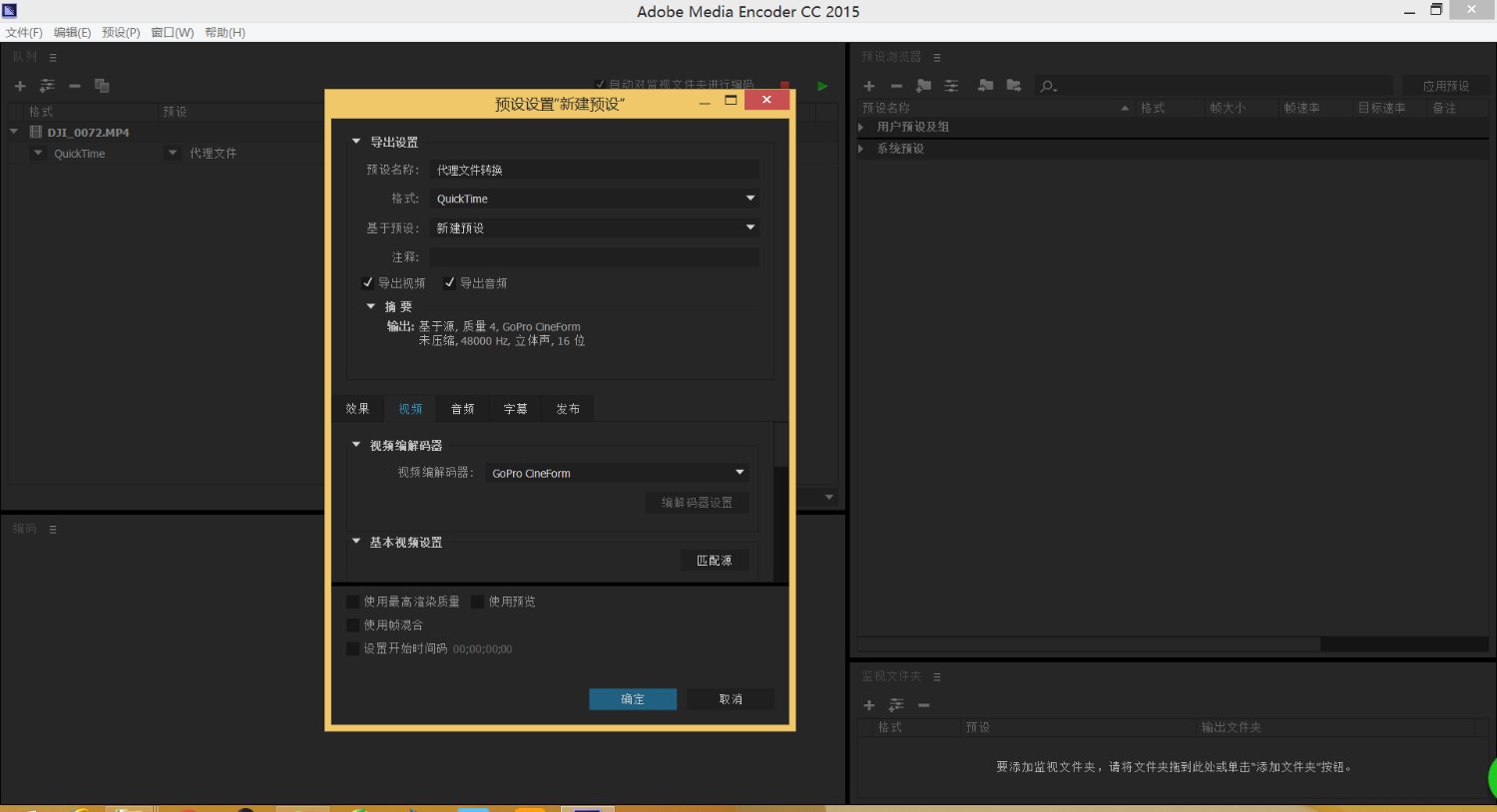Click the 预设名称 input field

tap(595, 170)
